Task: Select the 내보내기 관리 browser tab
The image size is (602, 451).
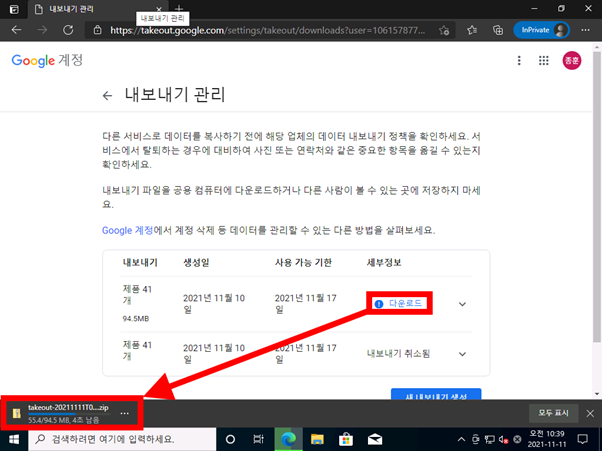Action: (98, 9)
